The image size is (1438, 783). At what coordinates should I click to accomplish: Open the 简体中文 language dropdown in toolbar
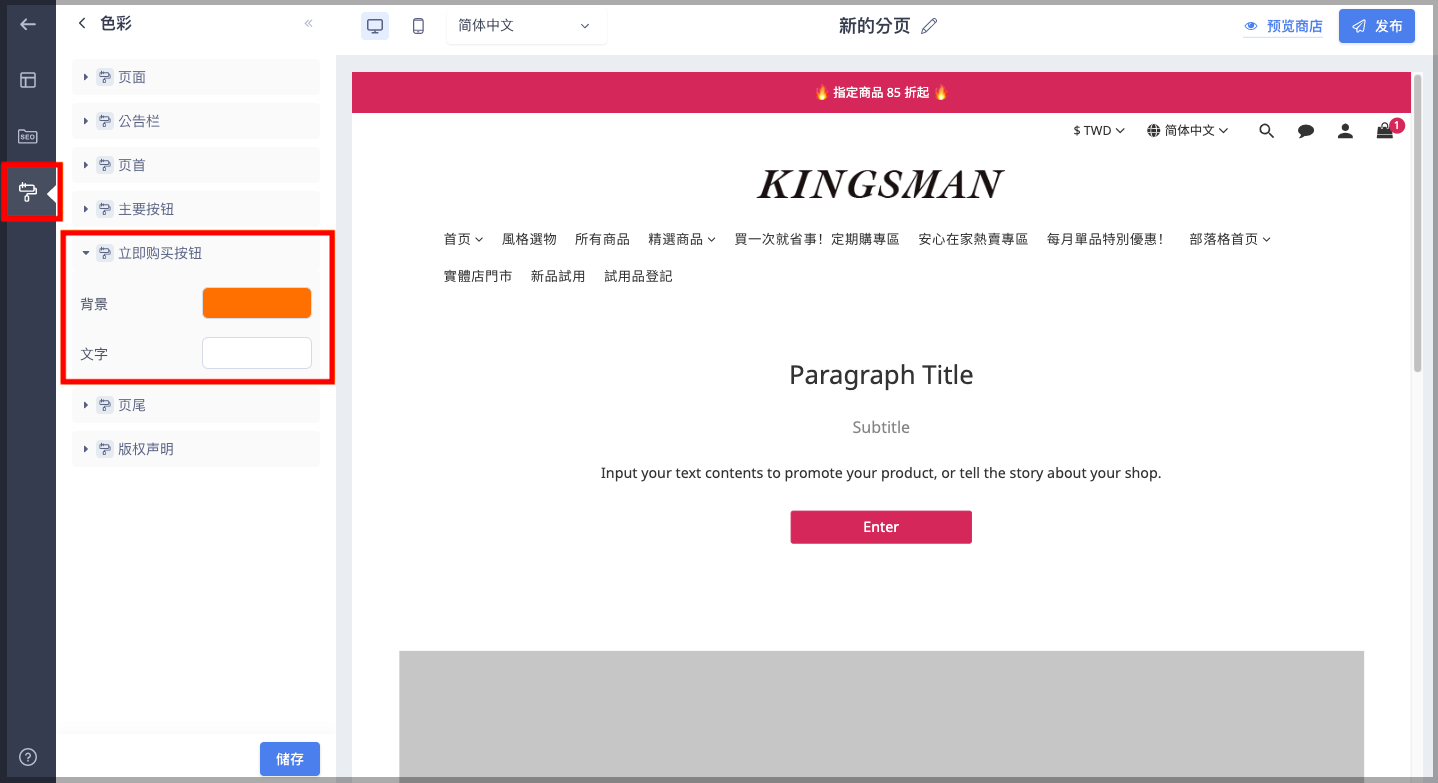coord(526,26)
